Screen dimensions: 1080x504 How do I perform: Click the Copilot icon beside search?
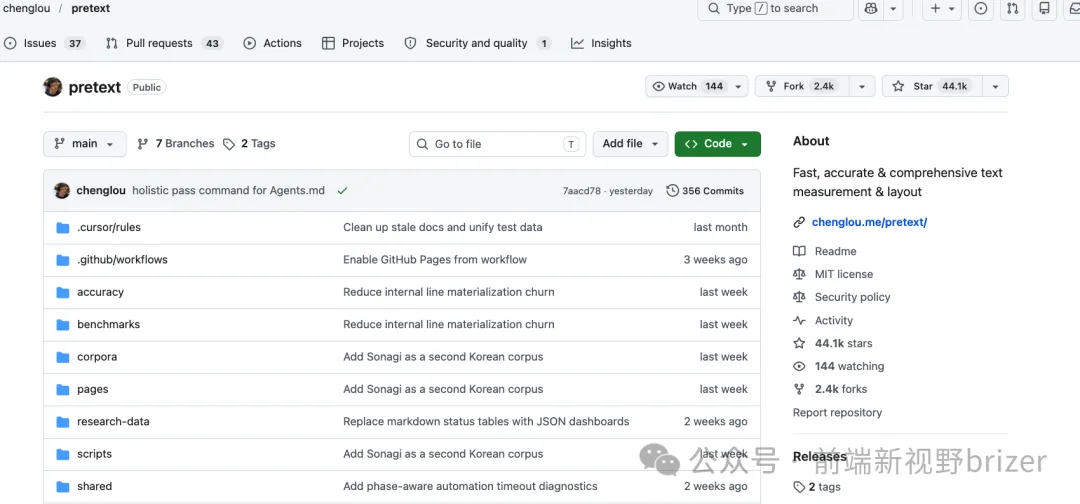click(x=870, y=9)
